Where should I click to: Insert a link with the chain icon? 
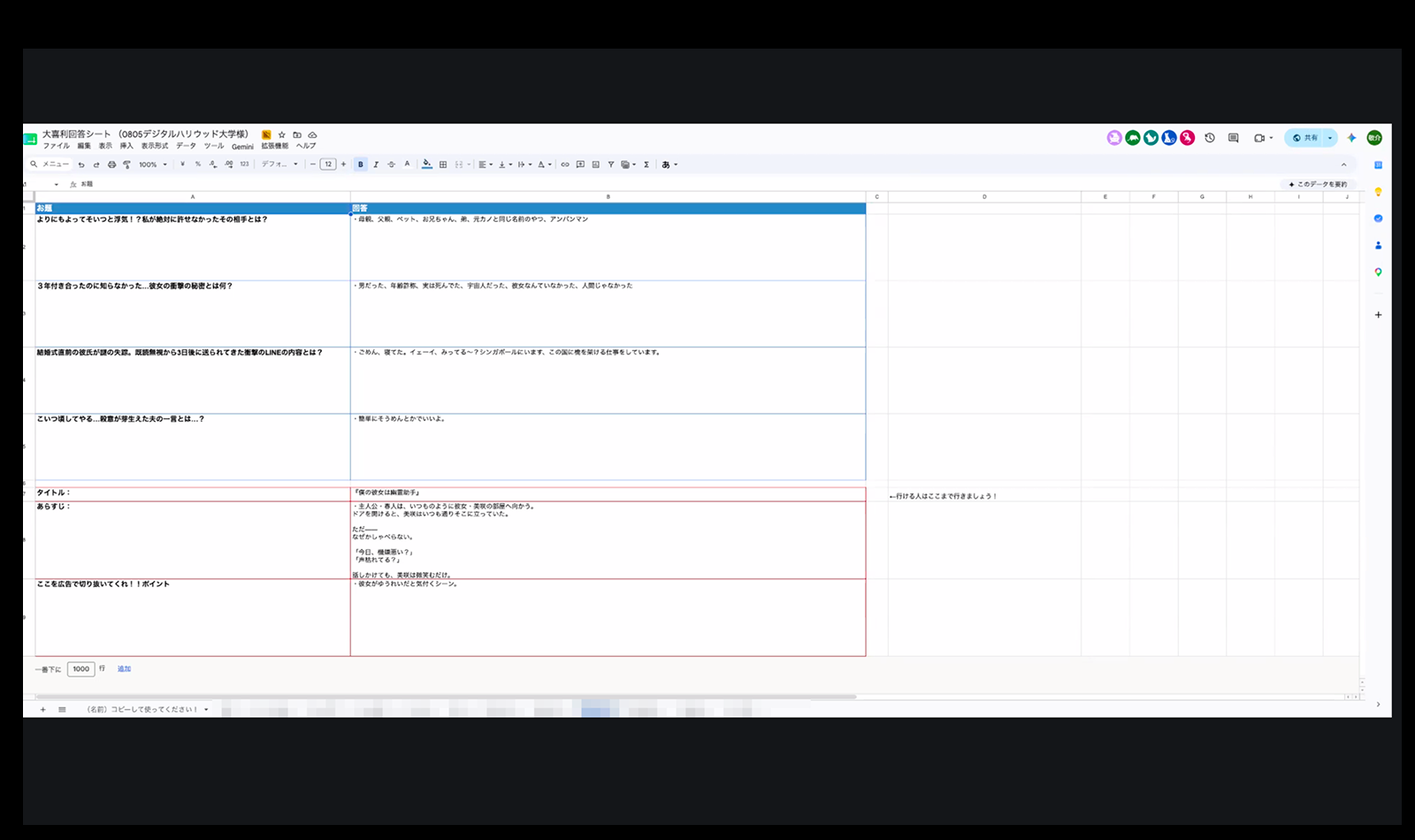[x=565, y=164]
